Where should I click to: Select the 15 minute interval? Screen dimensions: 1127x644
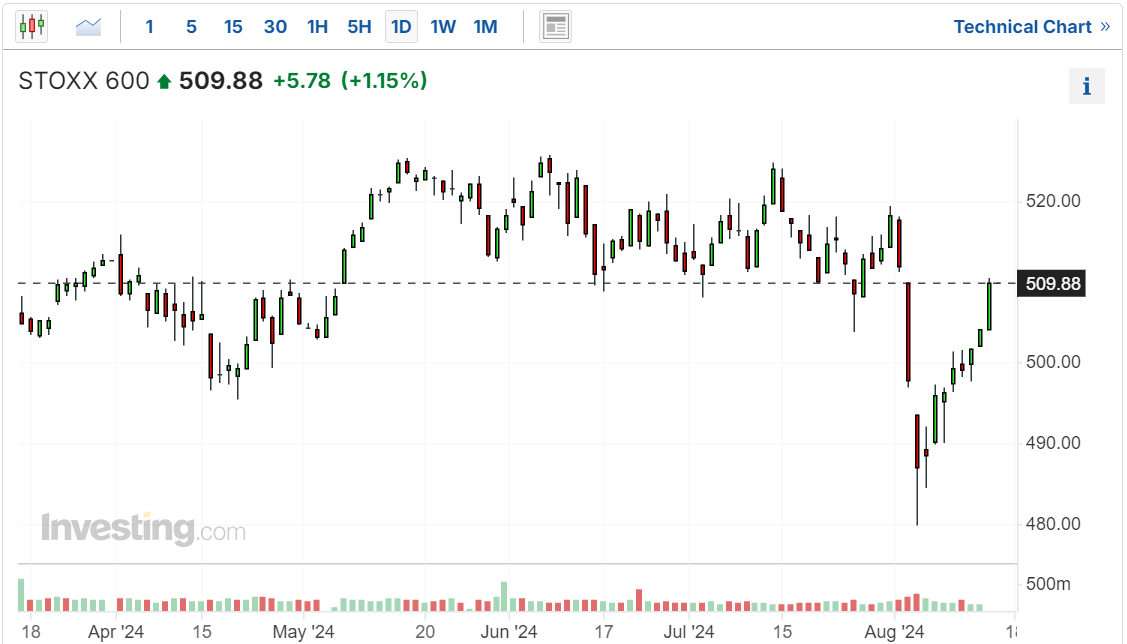tap(233, 27)
